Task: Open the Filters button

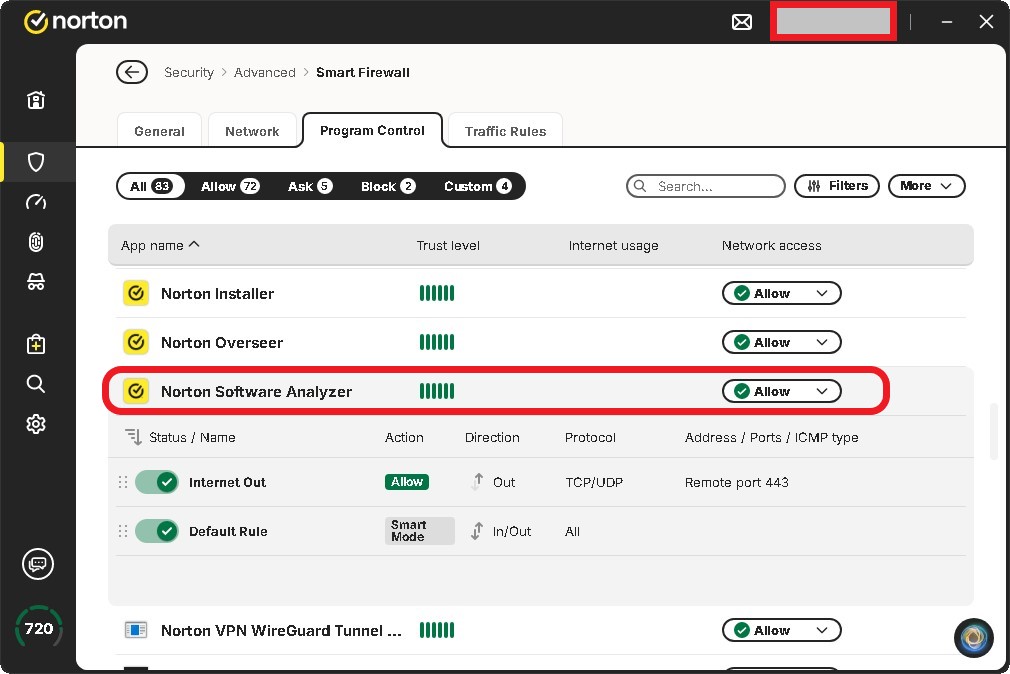Action: (837, 186)
